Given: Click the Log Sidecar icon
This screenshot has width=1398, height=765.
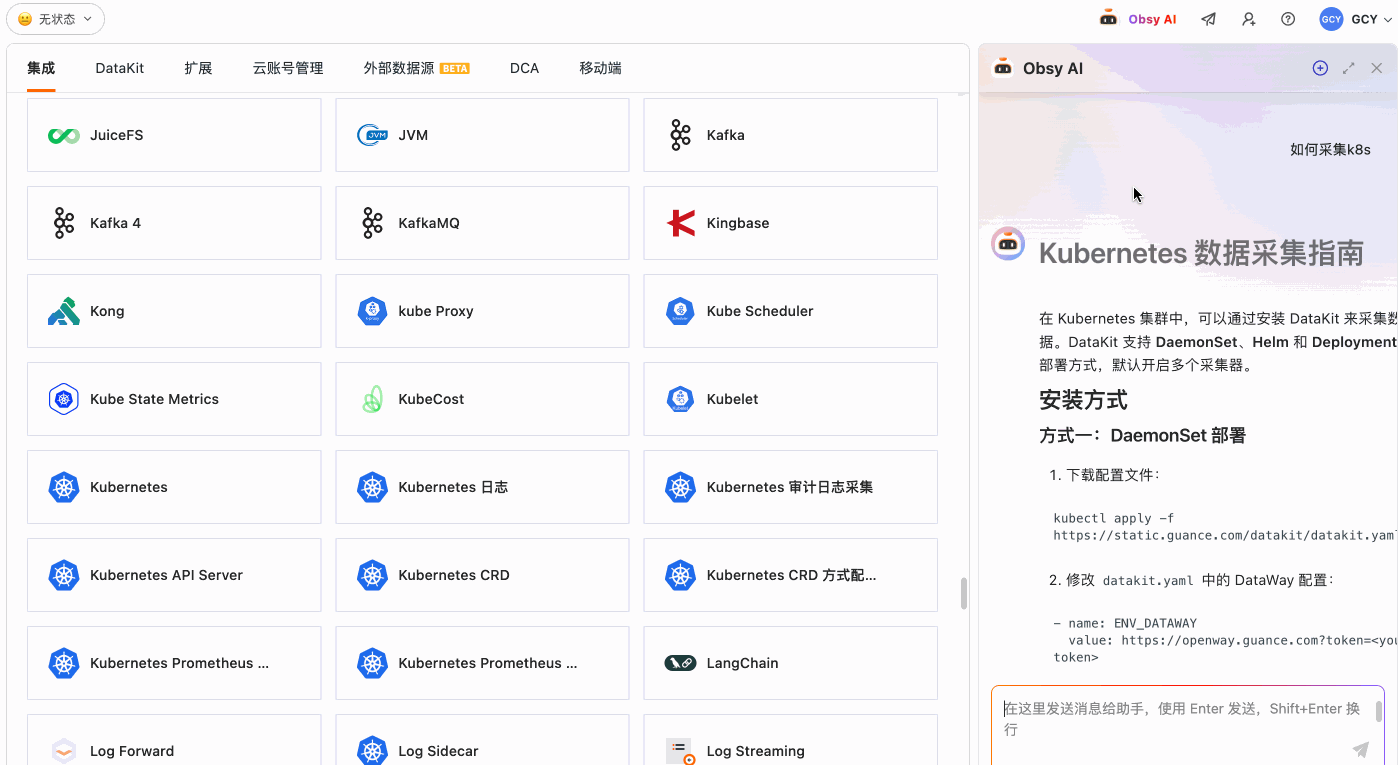Looking at the screenshot, I should [x=372, y=751].
